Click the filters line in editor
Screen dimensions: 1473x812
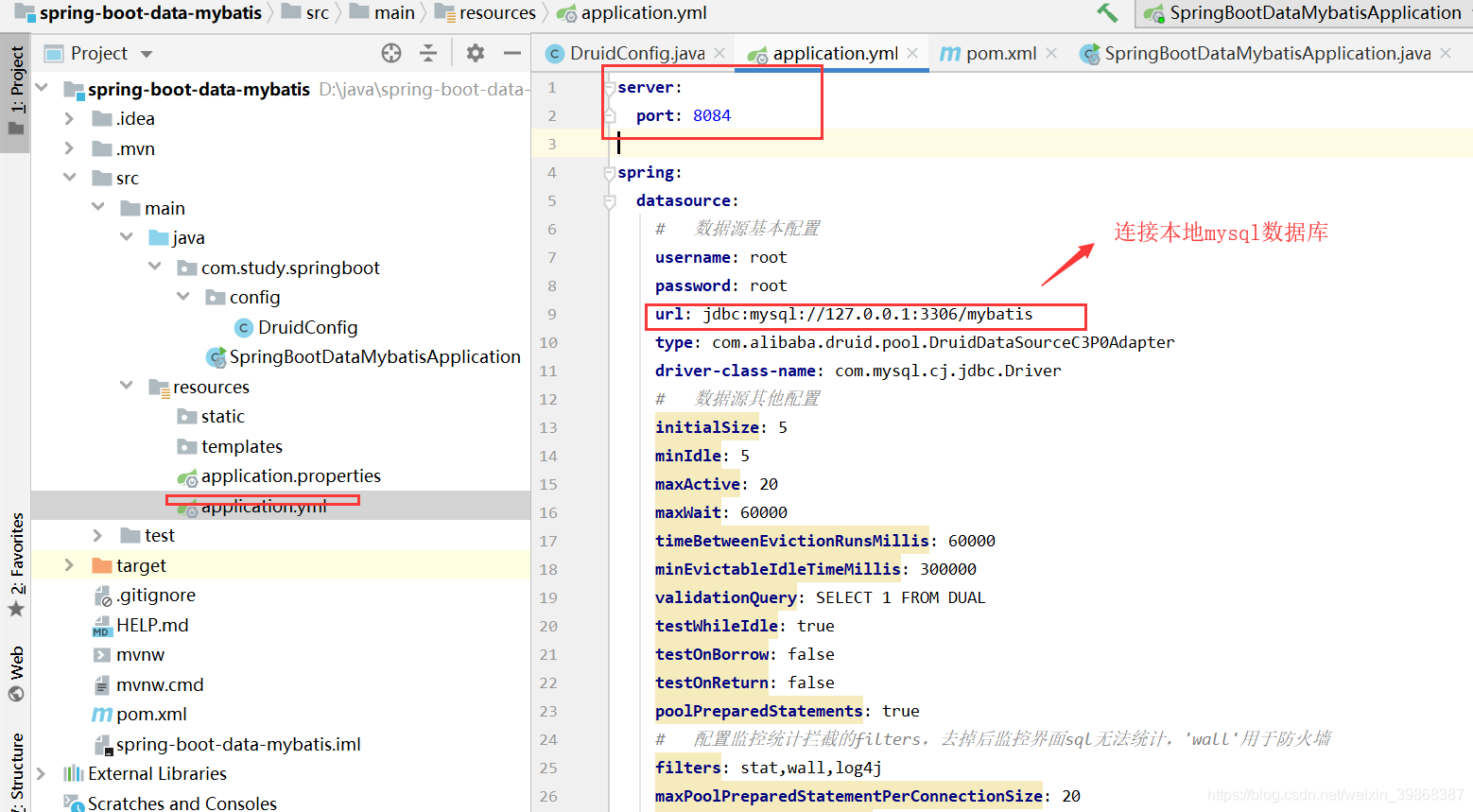[x=768, y=768]
